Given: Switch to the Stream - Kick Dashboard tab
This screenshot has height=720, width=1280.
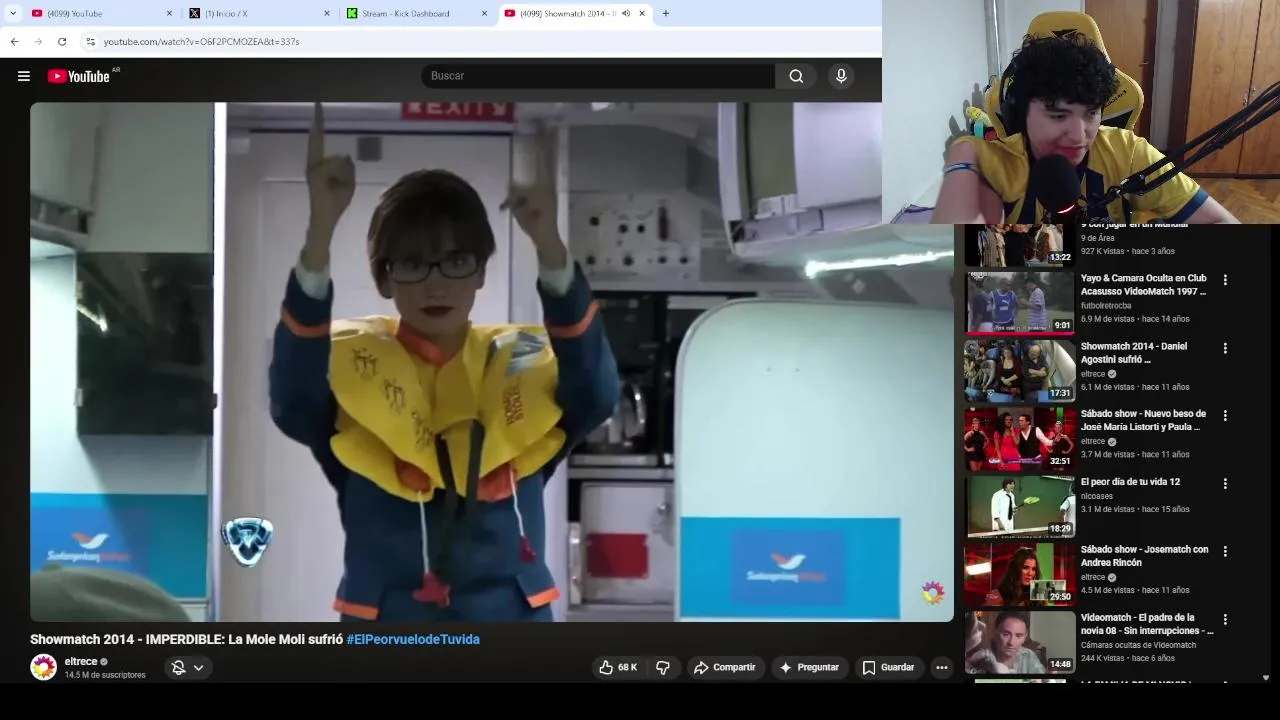Looking at the screenshot, I should [418, 13].
